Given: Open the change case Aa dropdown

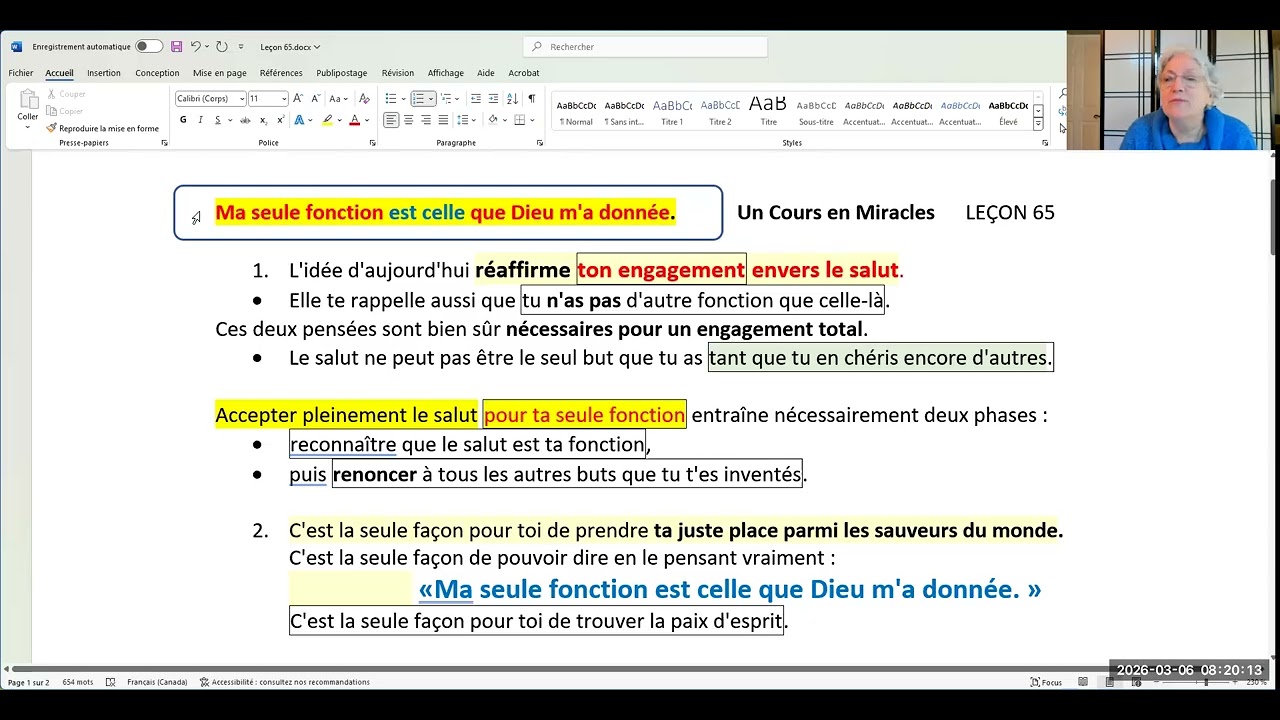Looking at the screenshot, I should (x=338, y=98).
